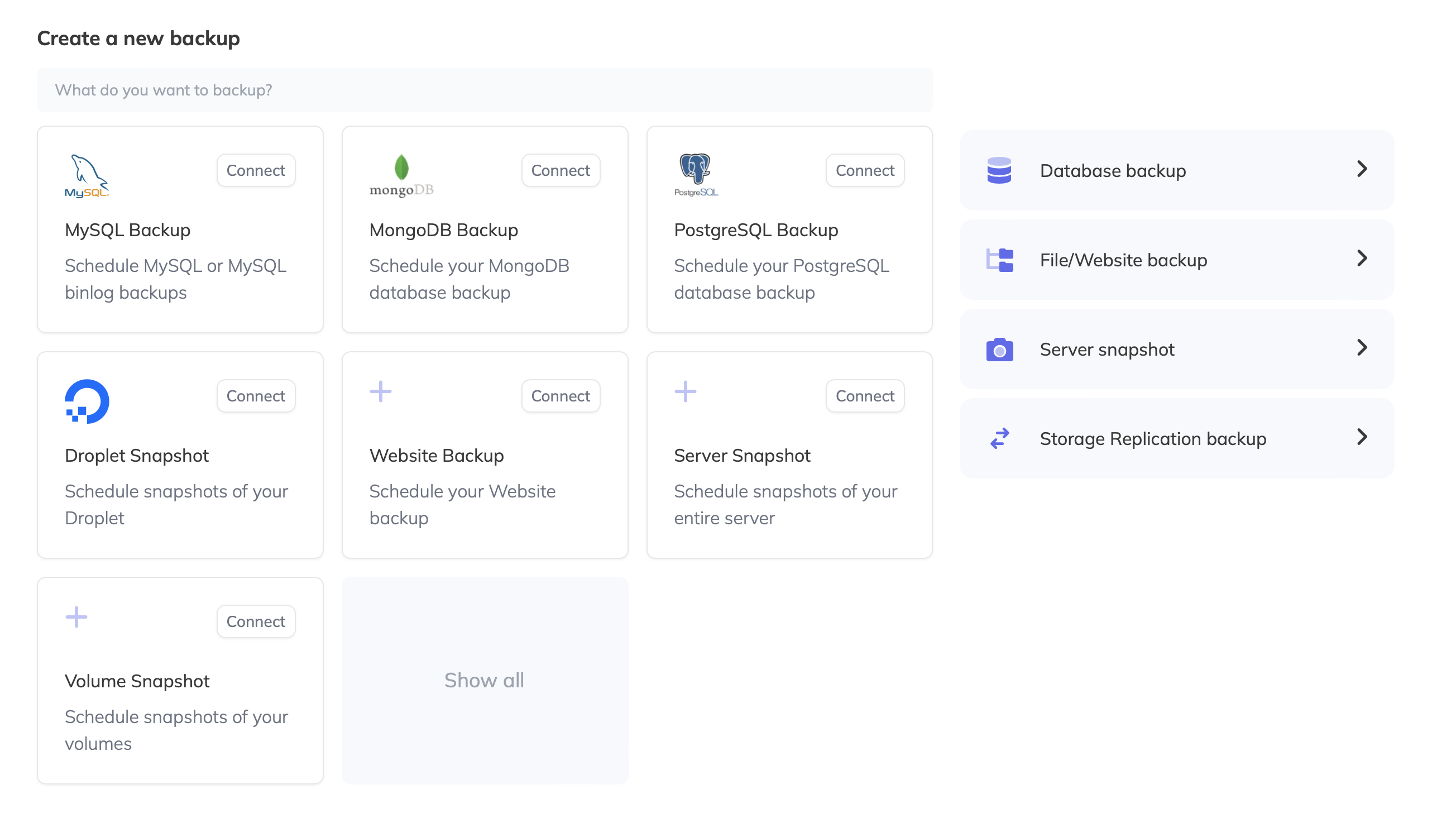Click the plus icon on Volume Snapshot card

click(76, 616)
